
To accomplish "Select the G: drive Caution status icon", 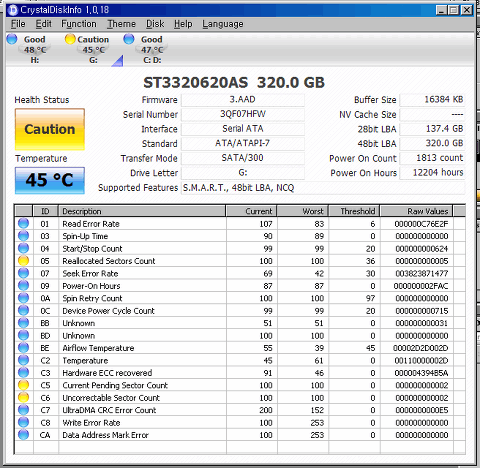I will pos(70,39).
